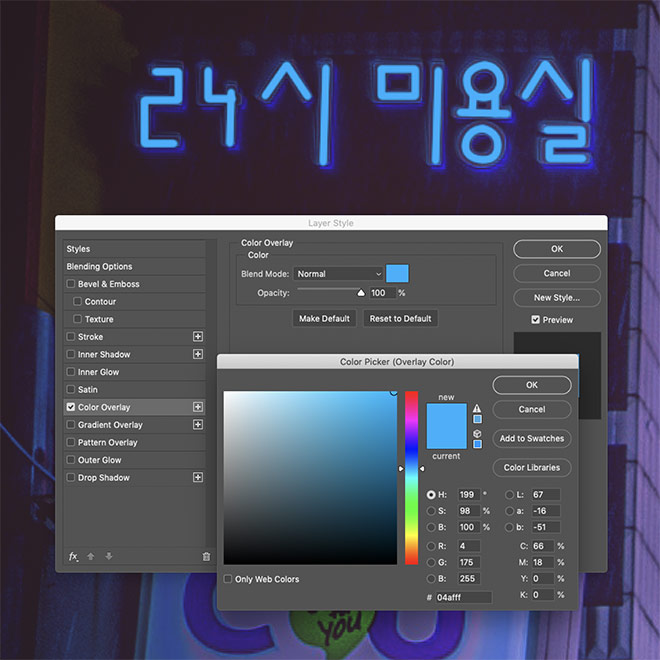
Task: Enable the Satin checkbox
Action: (71, 389)
